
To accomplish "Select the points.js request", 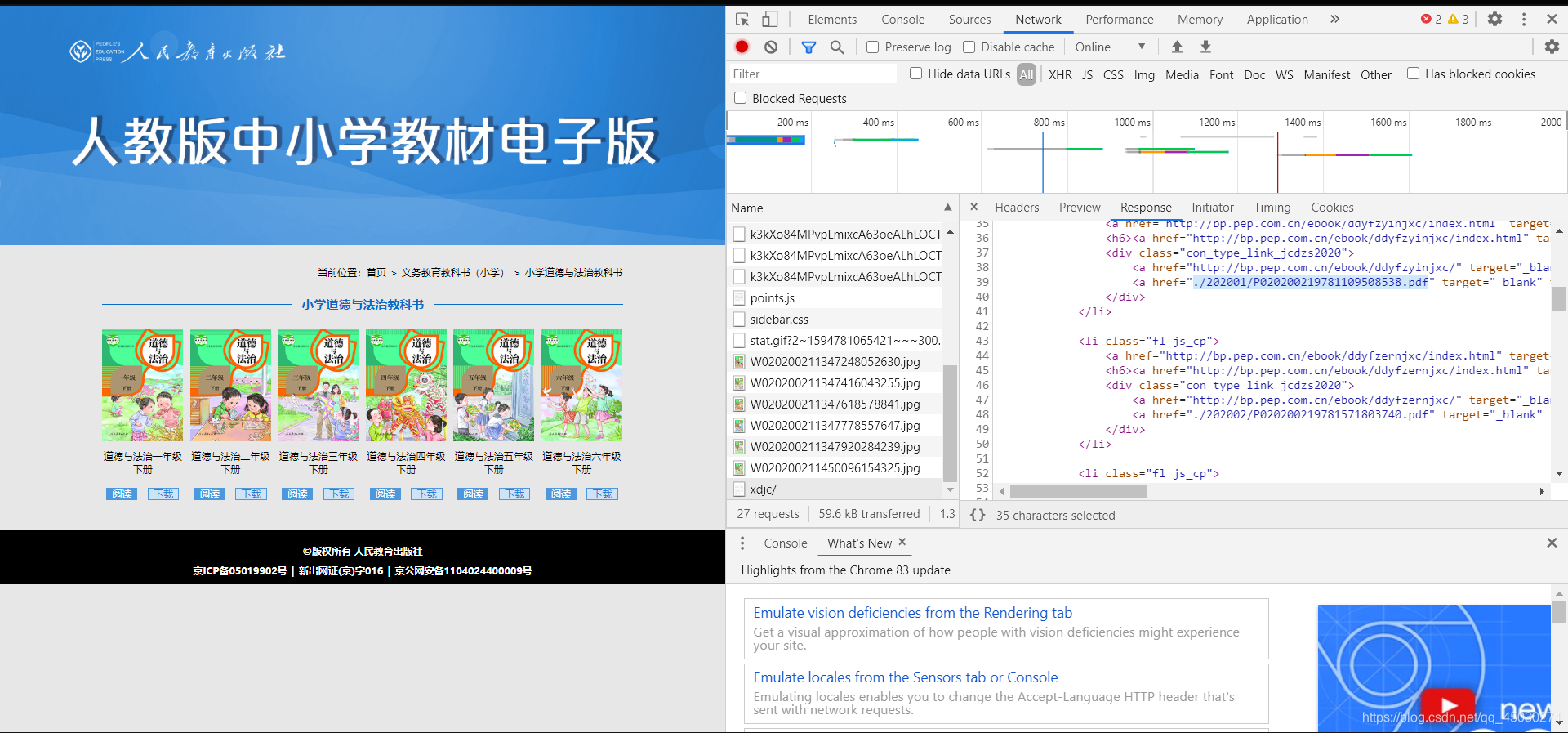I will (835, 298).
